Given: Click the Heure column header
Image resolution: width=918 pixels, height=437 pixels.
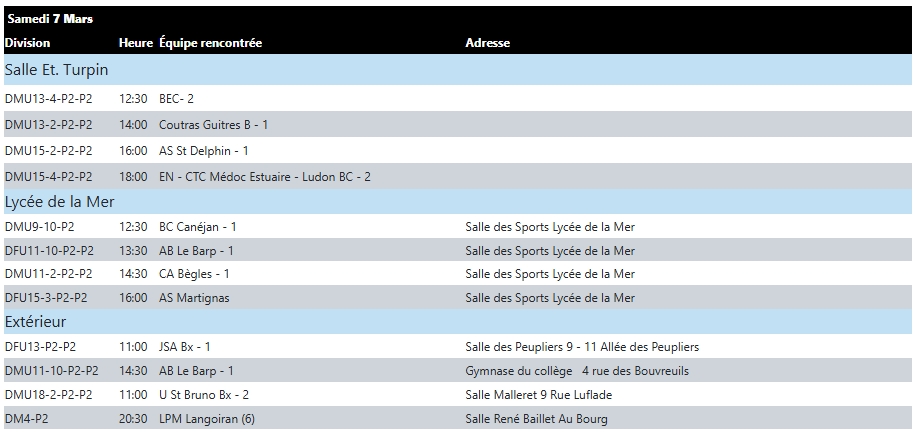Looking at the screenshot, I should [135, 43].
